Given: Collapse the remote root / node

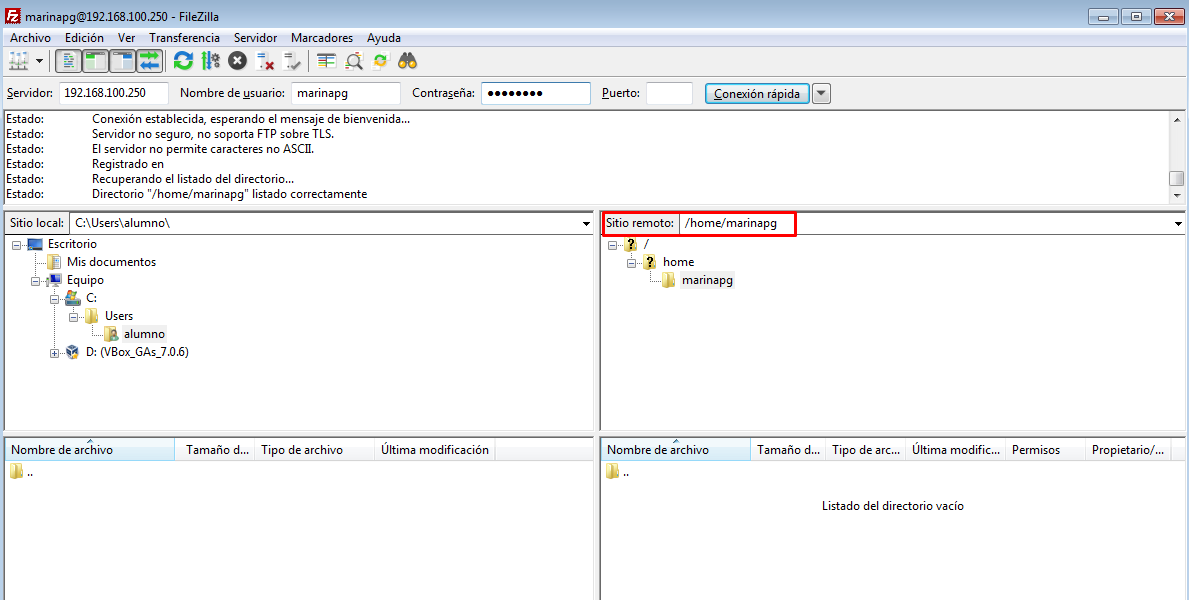Looking at the screenshot, I should (x=613, y=244).
